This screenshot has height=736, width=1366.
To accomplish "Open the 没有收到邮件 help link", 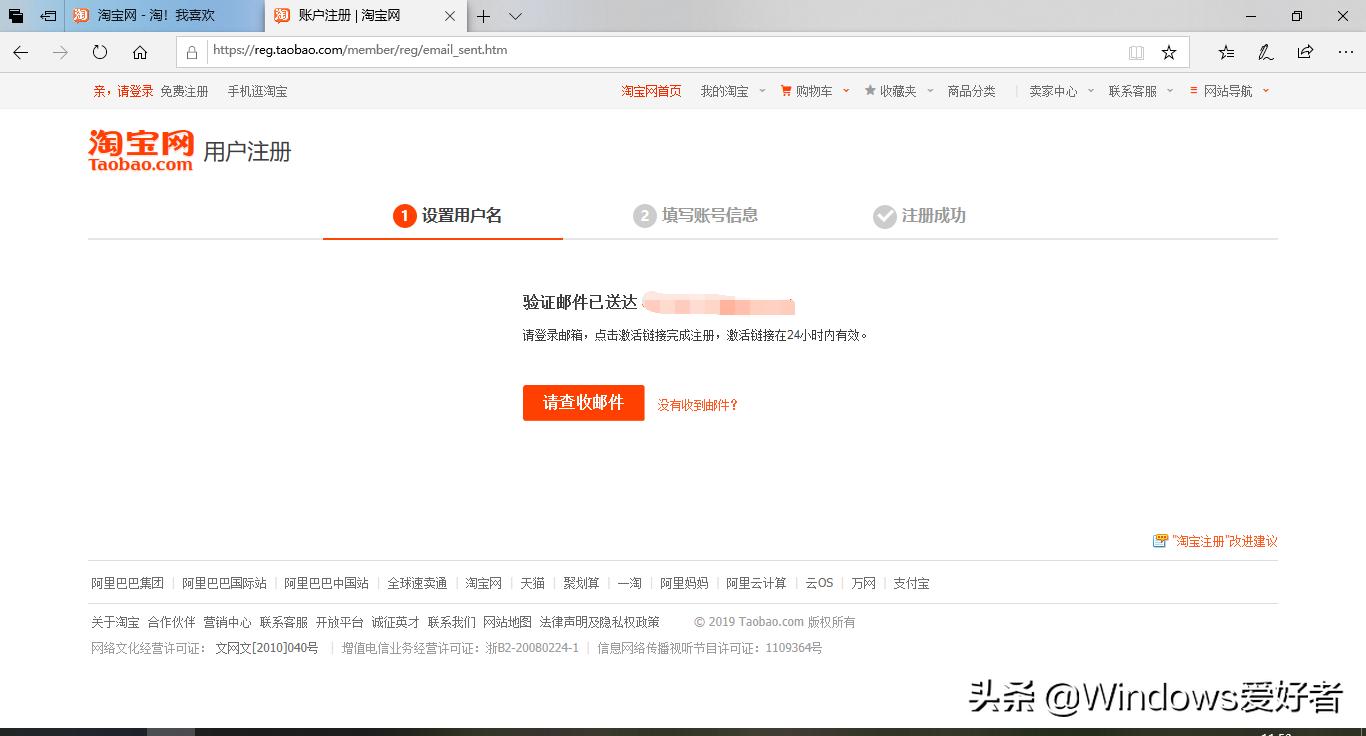I will point(696,405).
